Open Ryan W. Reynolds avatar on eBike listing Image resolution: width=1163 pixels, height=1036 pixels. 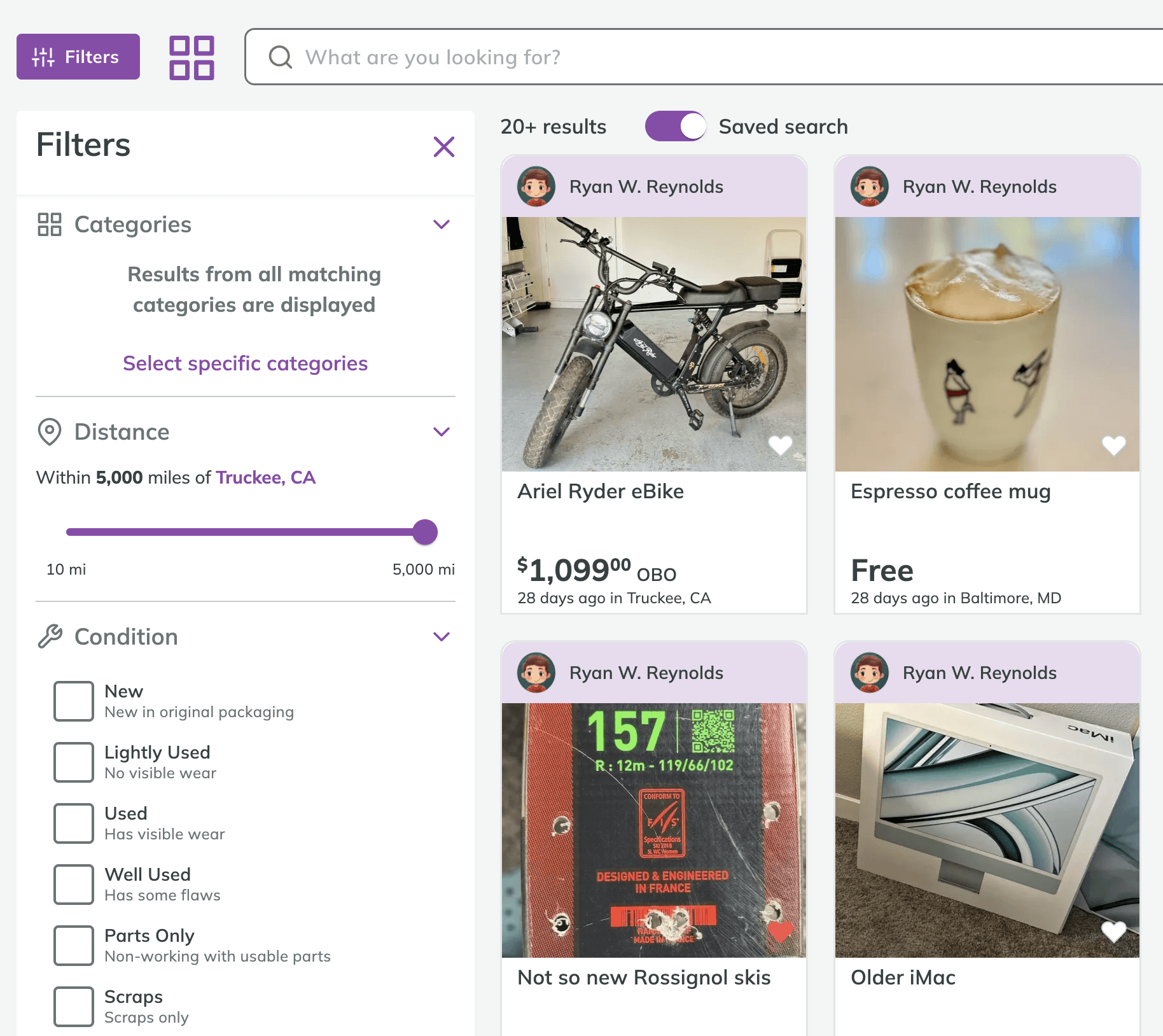pyautogui.click(x=536, y=186)
